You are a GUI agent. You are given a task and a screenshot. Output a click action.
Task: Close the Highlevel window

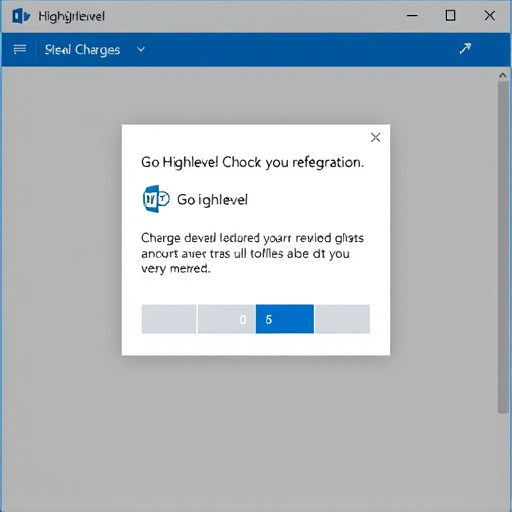tap(490, 15)
